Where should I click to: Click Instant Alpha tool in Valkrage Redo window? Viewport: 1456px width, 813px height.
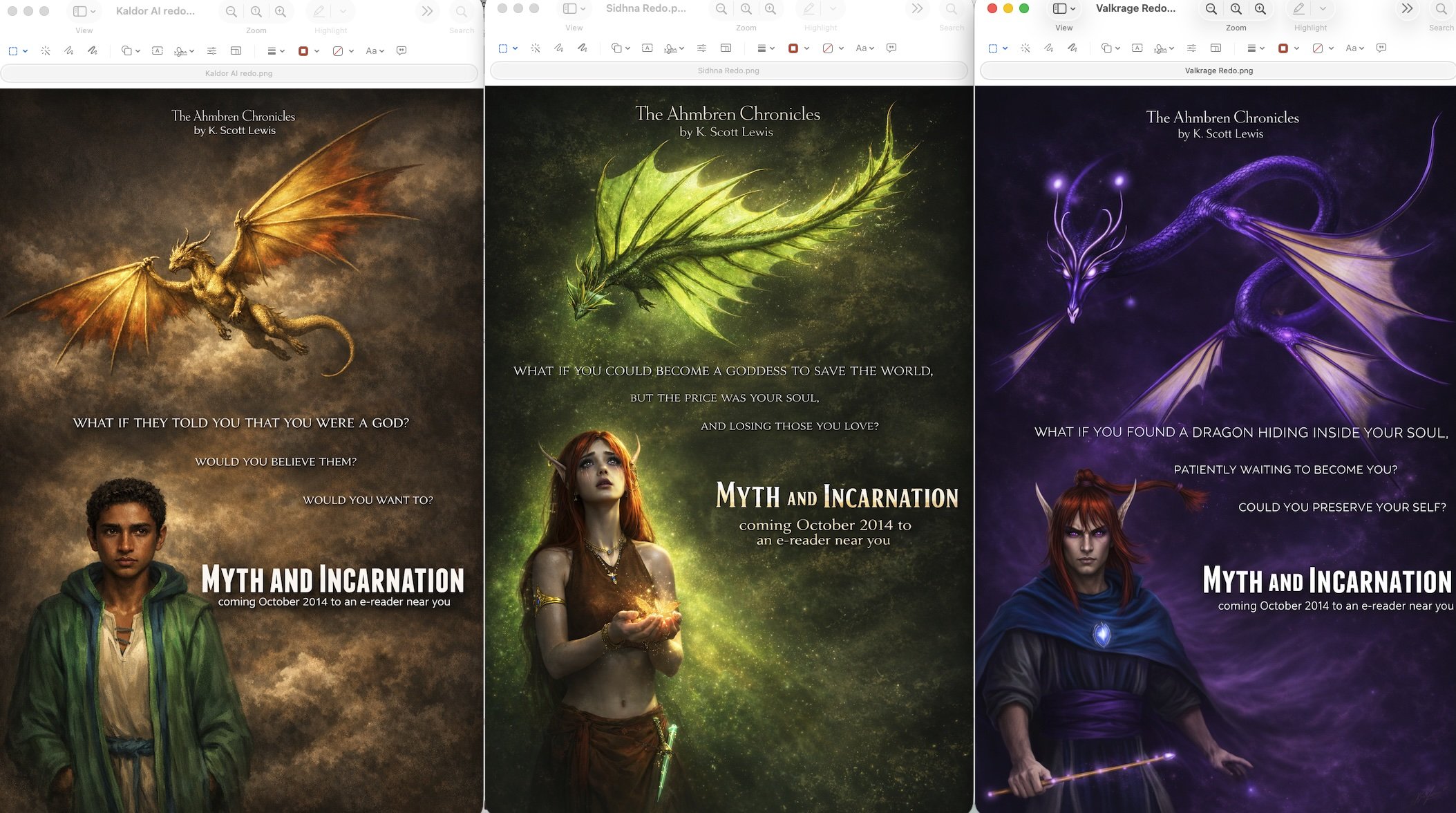[x=1025, y=48]
